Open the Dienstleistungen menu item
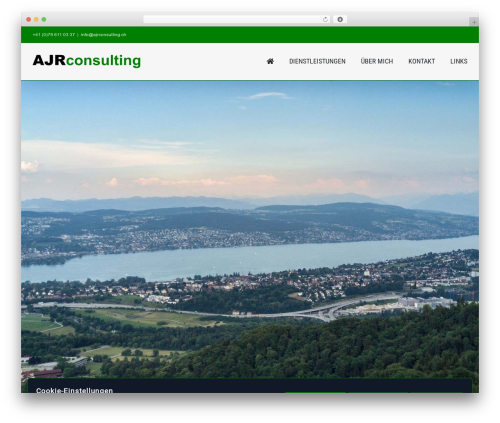This screenshot has height=423, width=500. click(x=317, y=61)
